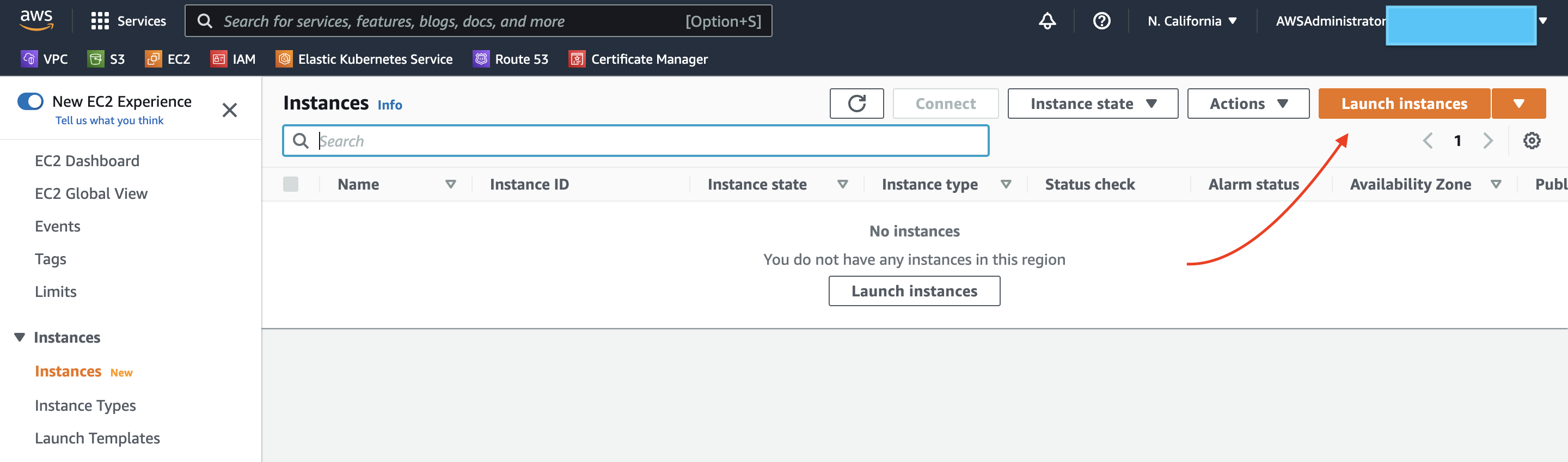Click the Elastic Kubernetes Service icon
This screenshot has height=462, width=1568.
tap(284, 58)
